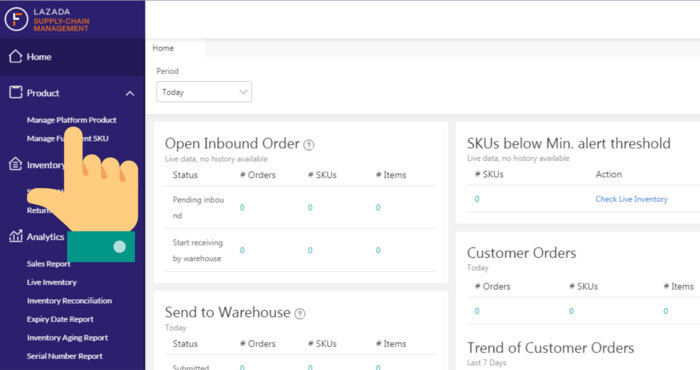Image resolution: width=700 pixels, height=370 pixels.
Task: Click Pending inbound orders count
Action: tap(242, 208)
